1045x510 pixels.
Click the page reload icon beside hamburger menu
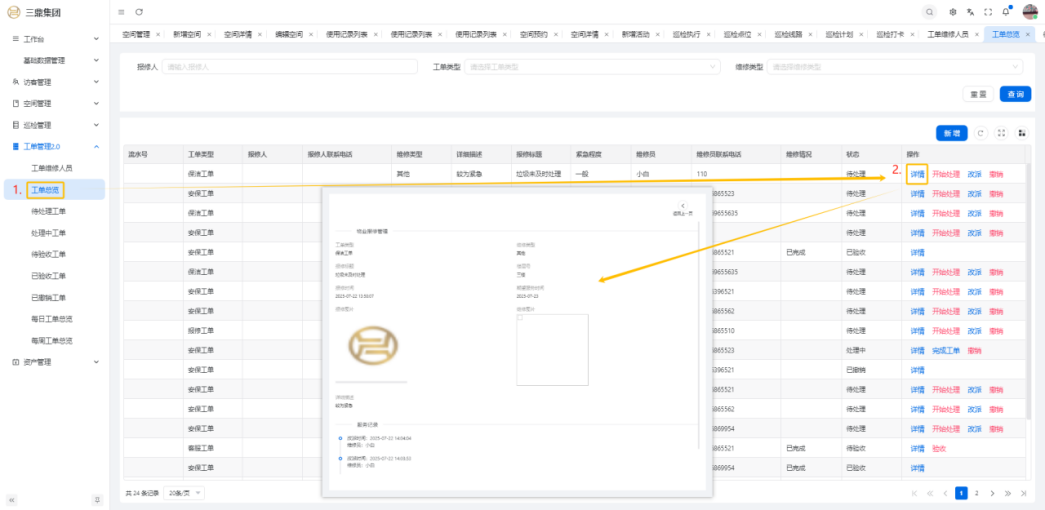tap(139, 11)
